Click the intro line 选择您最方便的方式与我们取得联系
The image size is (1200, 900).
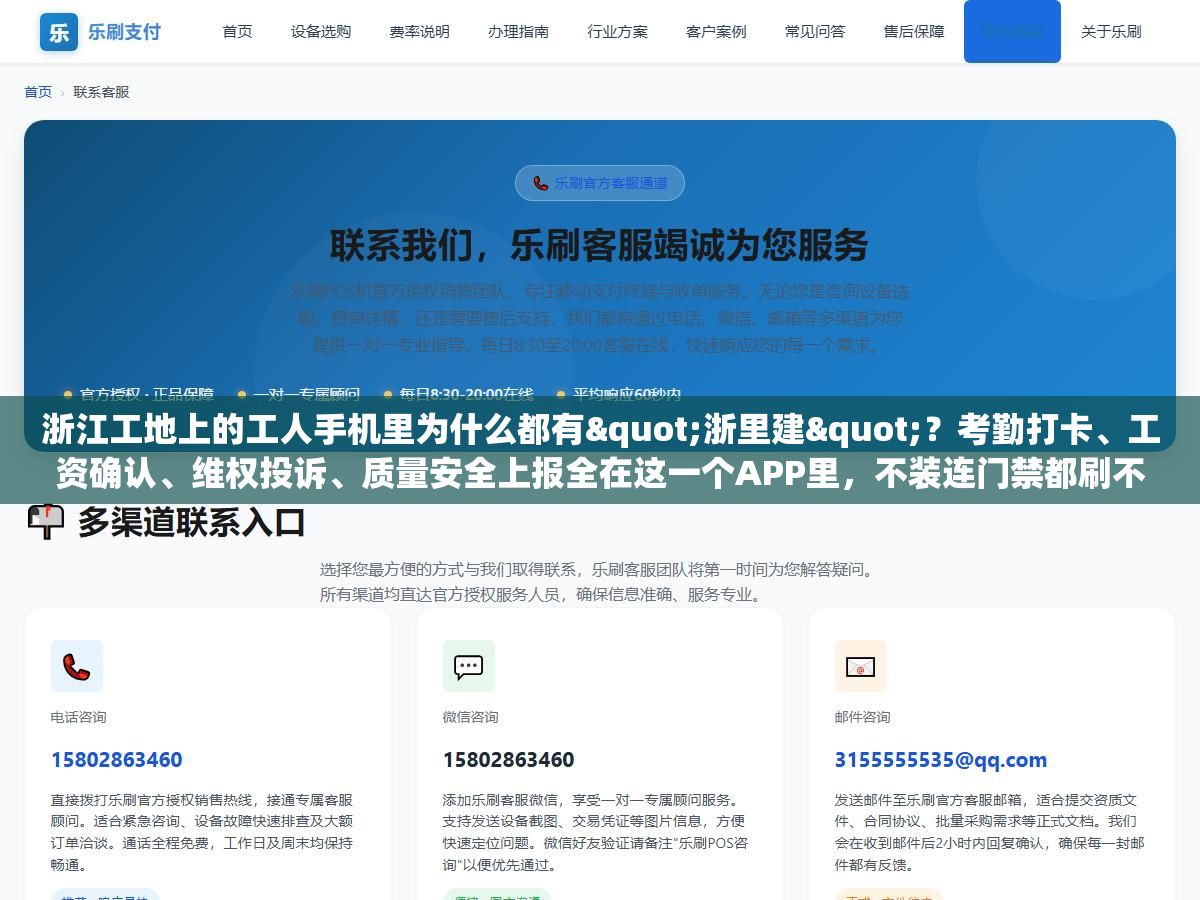point(600,570)
